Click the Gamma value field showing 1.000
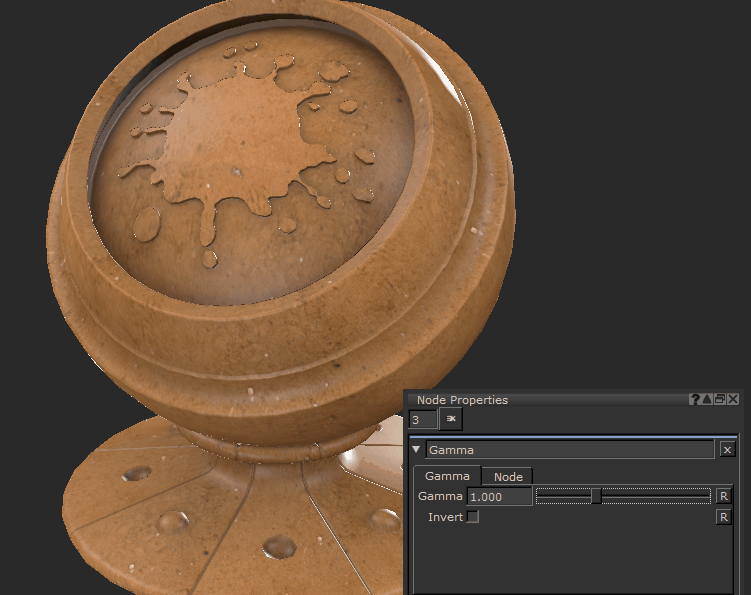This screenshot has width=751, height=595. [x=499, y=497]
